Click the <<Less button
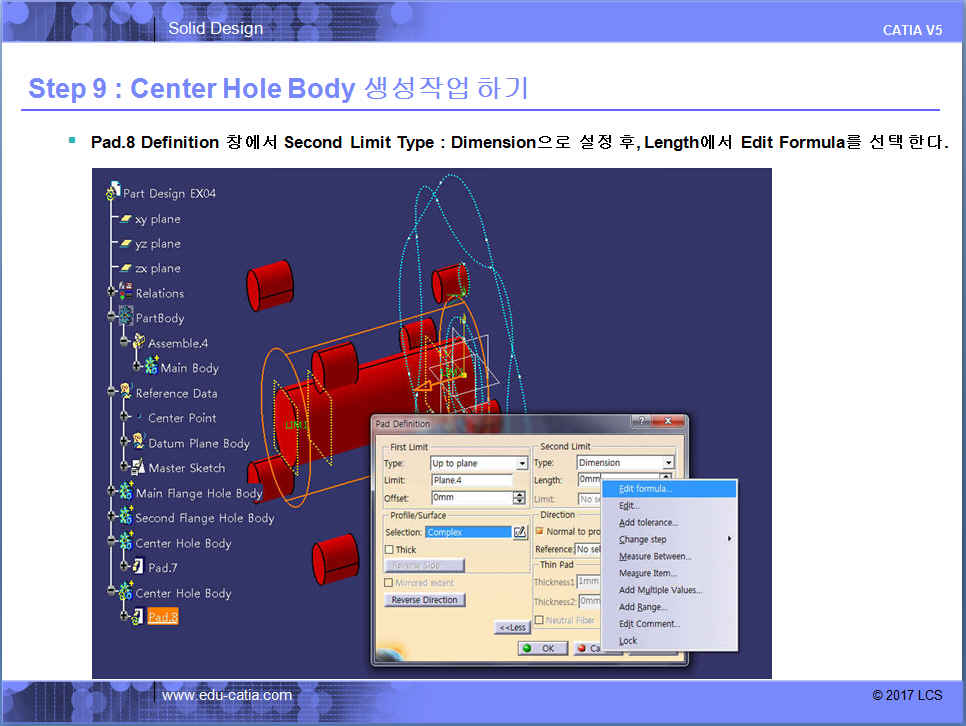Viewport: 966px width, 726px height. tap(511, 627)
